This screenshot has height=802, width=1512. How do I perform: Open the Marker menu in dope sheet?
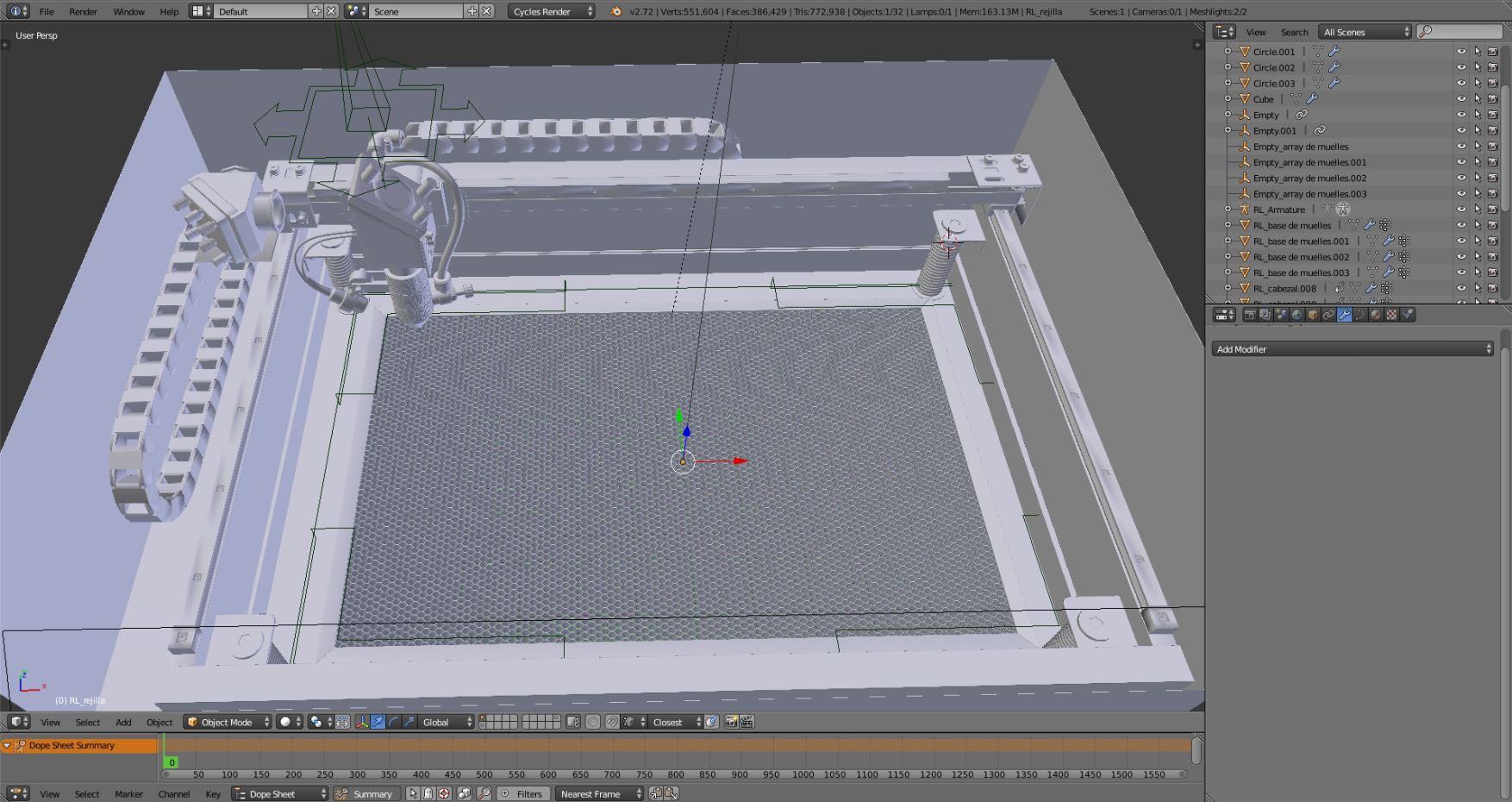(x=128, y=793)
